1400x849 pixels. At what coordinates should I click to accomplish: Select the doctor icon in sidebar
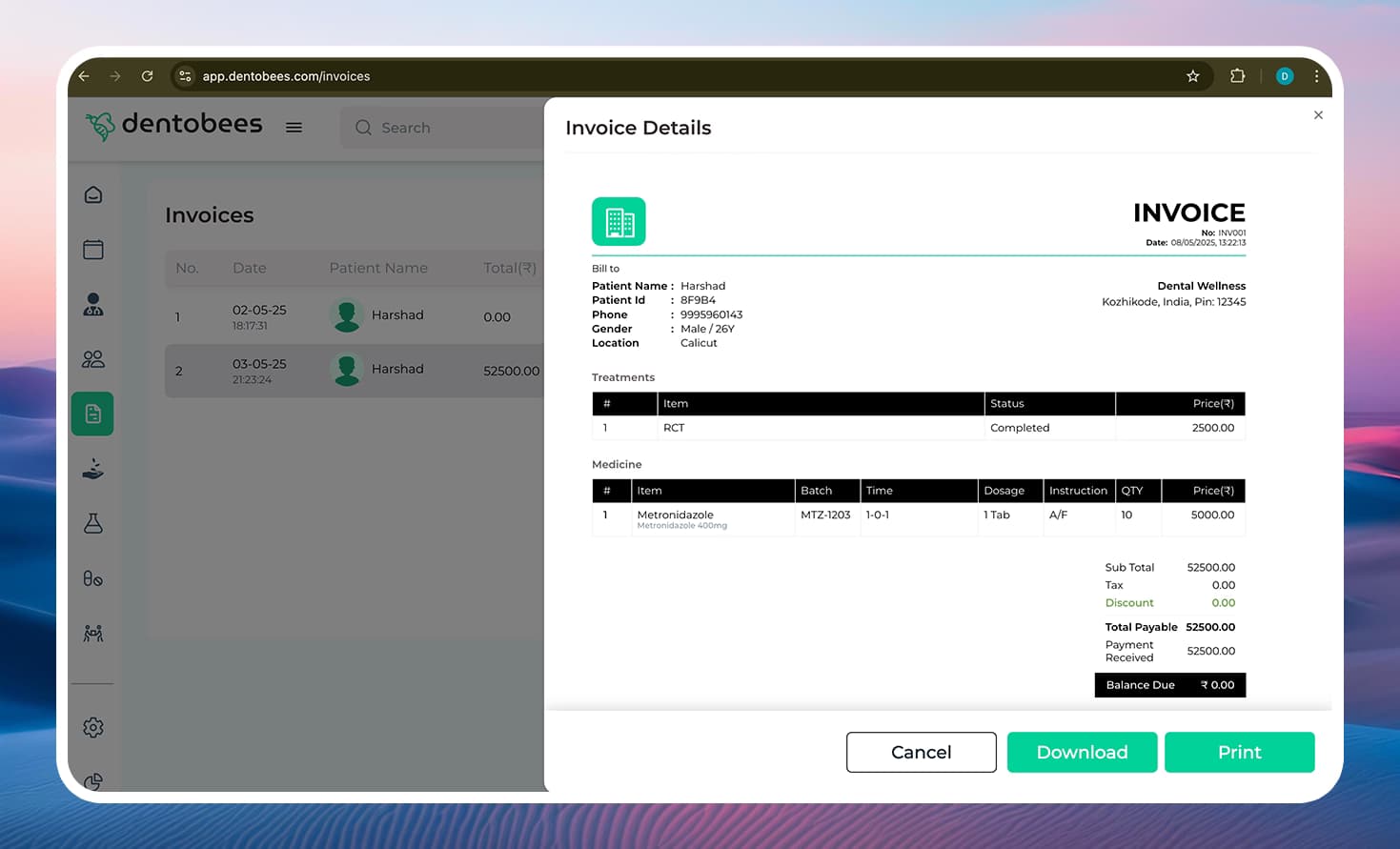click(93, 305)
